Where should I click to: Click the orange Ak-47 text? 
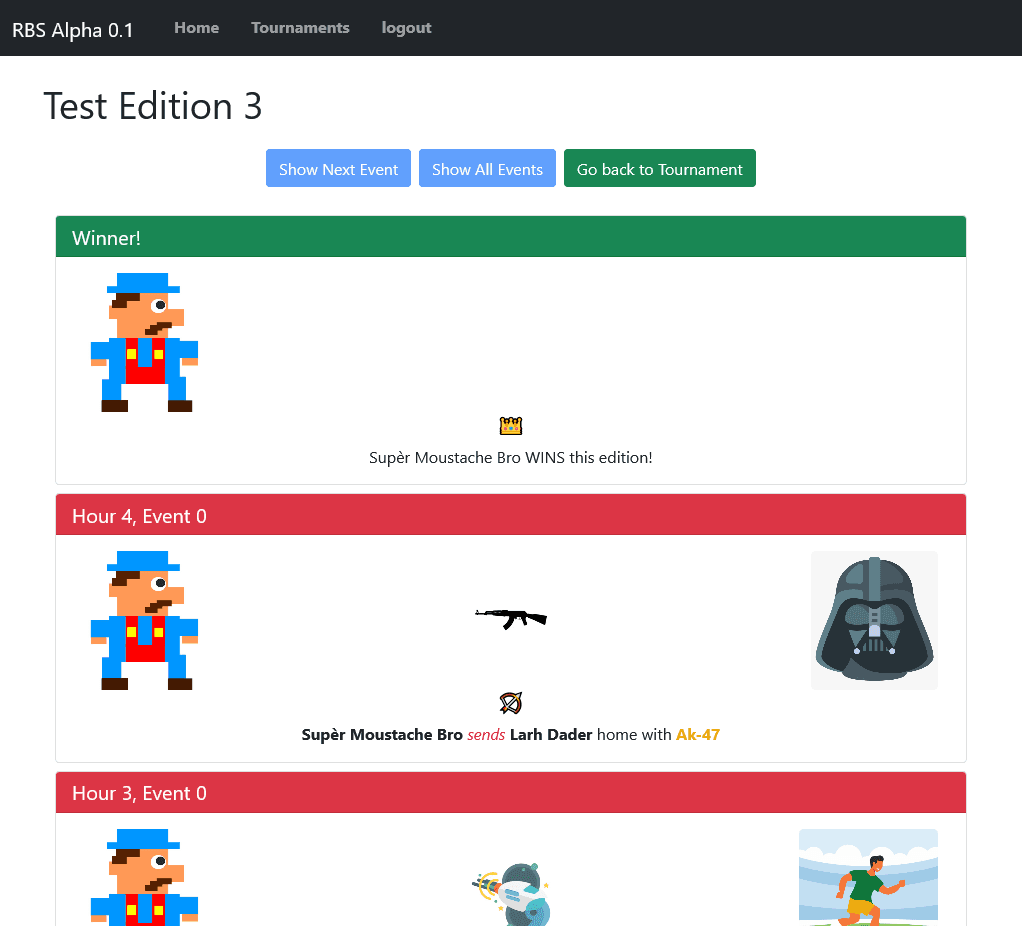(x=698, y=734)
